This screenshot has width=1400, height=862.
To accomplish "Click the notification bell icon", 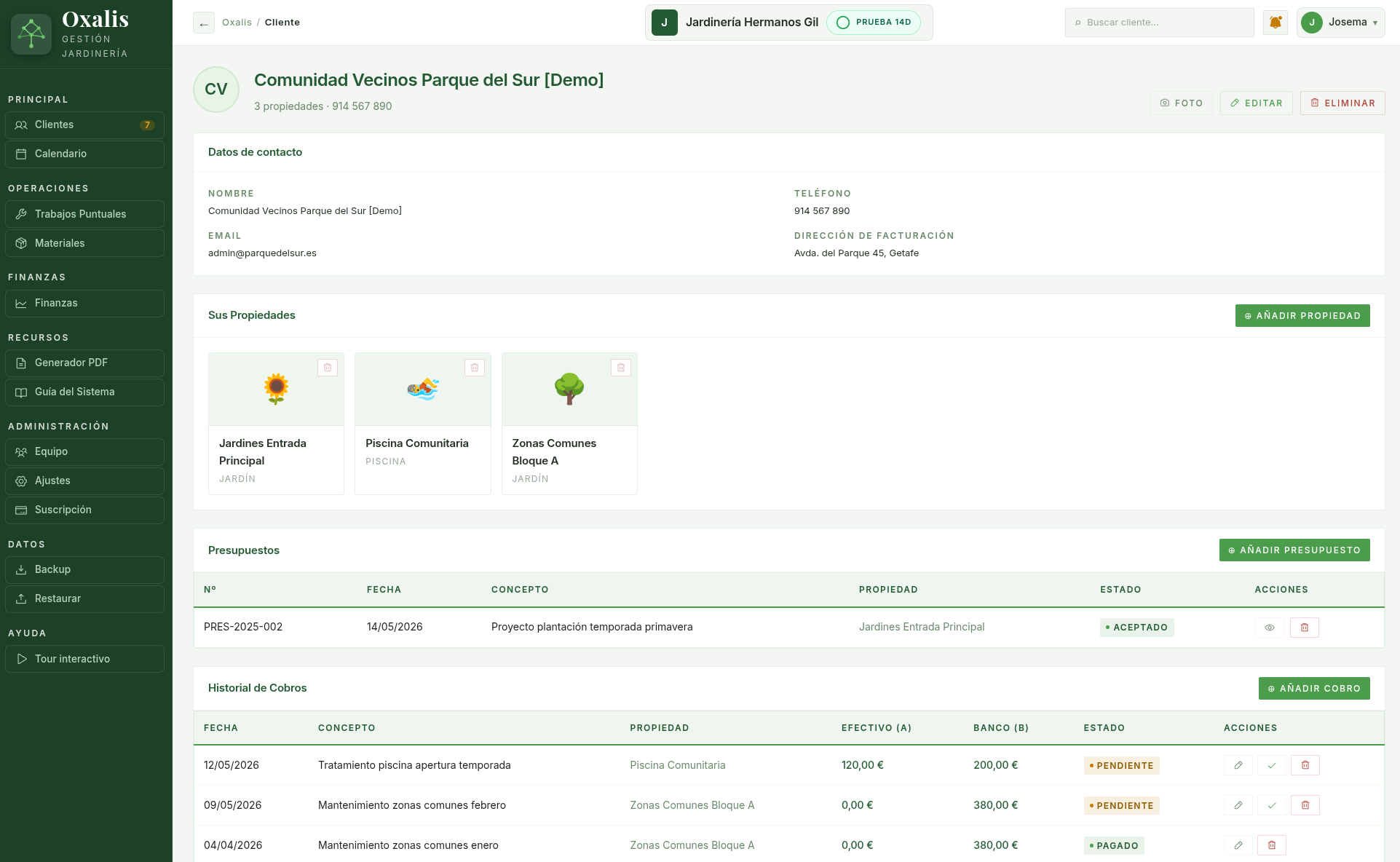I will tap(1275, 23).
